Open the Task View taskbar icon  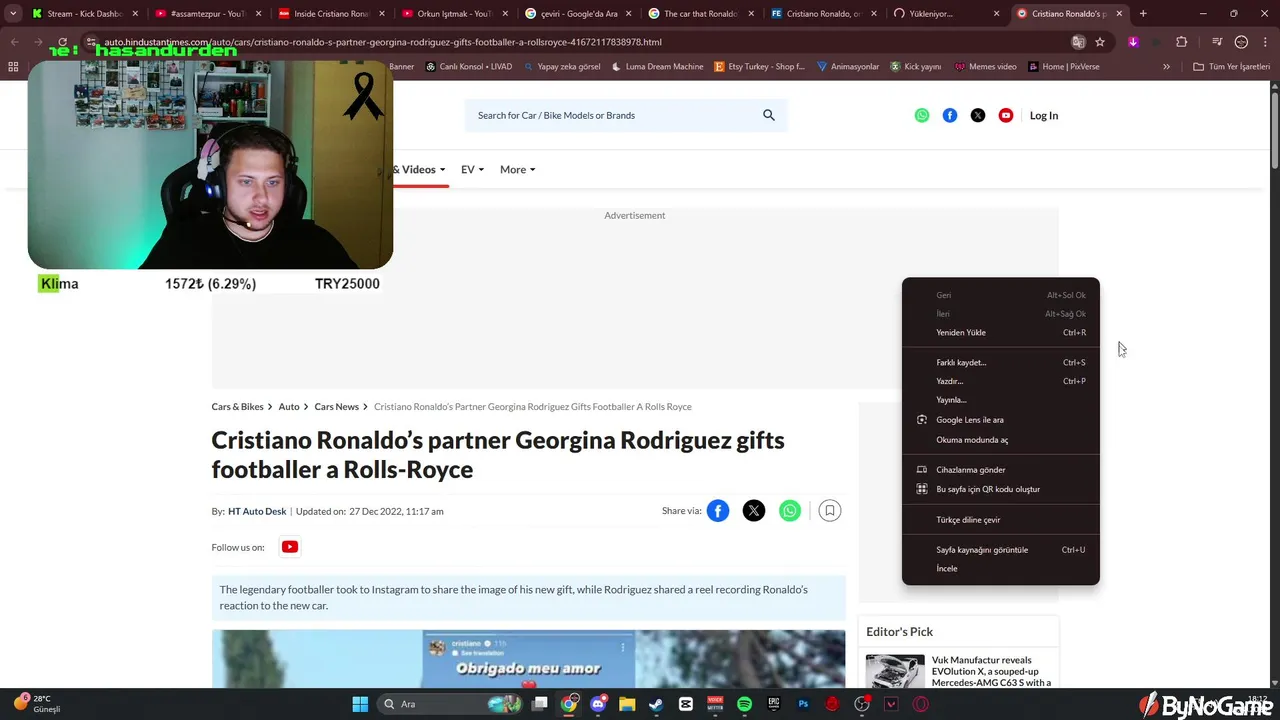540,704
